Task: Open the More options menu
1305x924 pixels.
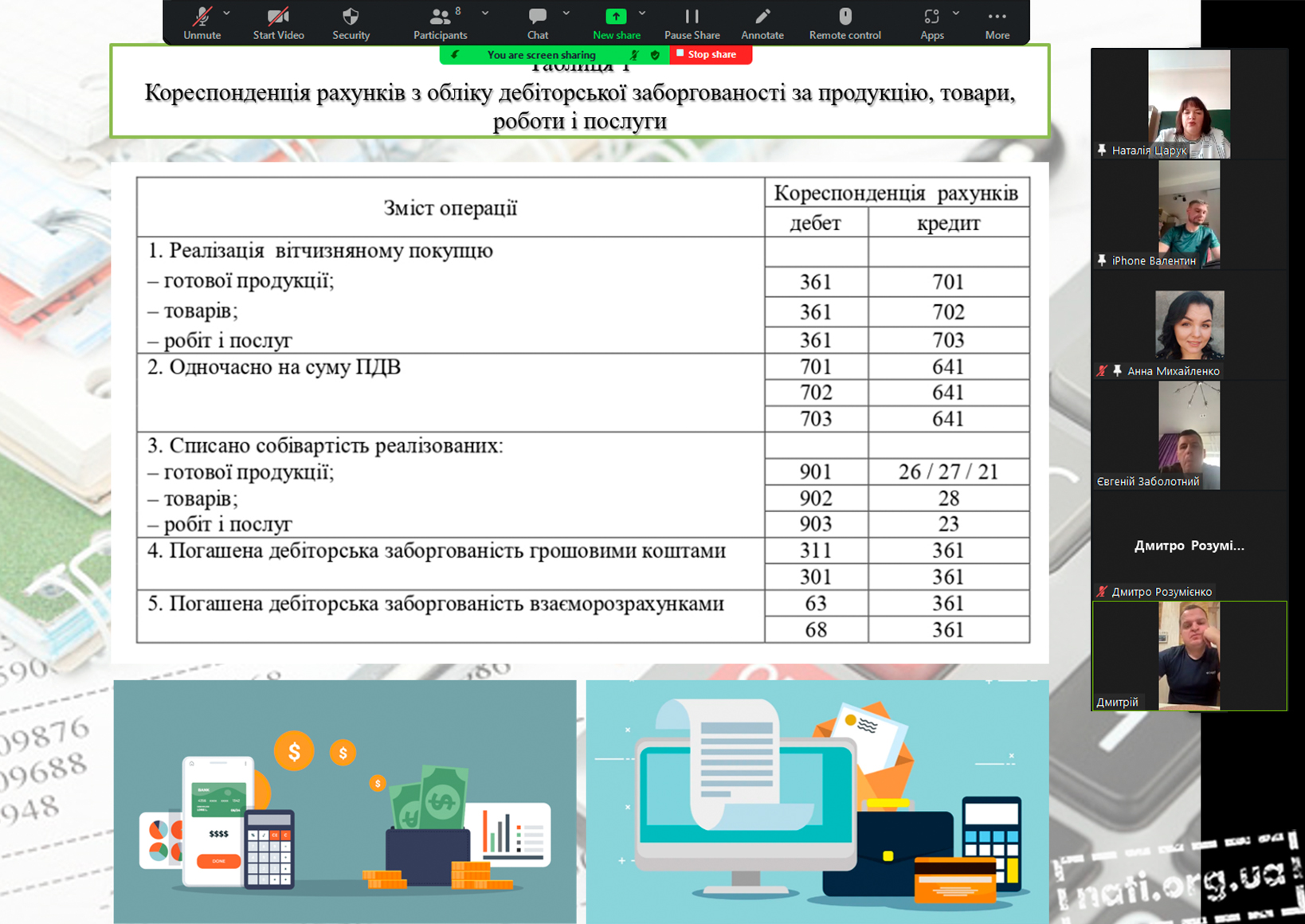Action: tap(997, 22)
